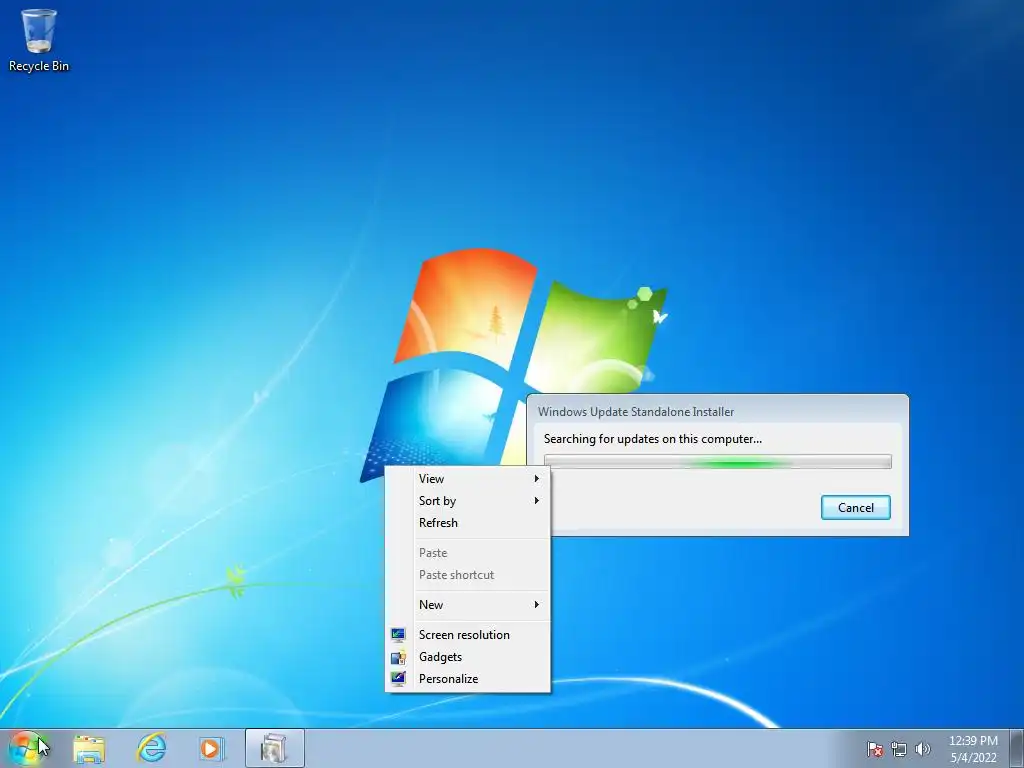Choose Personalize from the context menu

[468, 679]
